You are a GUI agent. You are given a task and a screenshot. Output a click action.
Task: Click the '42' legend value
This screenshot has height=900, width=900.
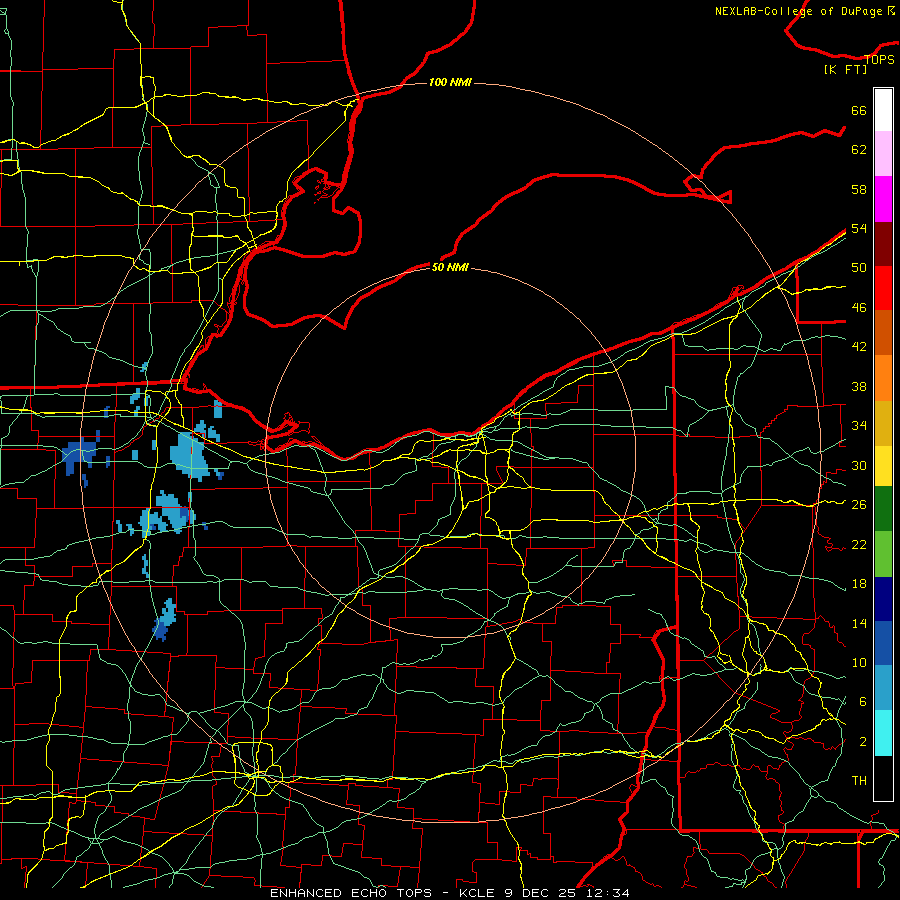(859, 347)
